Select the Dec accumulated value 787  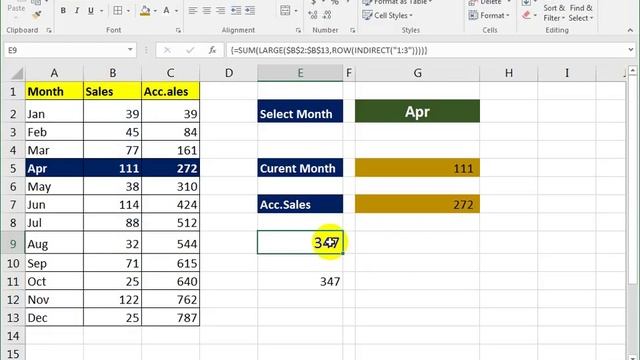(171, 318)
